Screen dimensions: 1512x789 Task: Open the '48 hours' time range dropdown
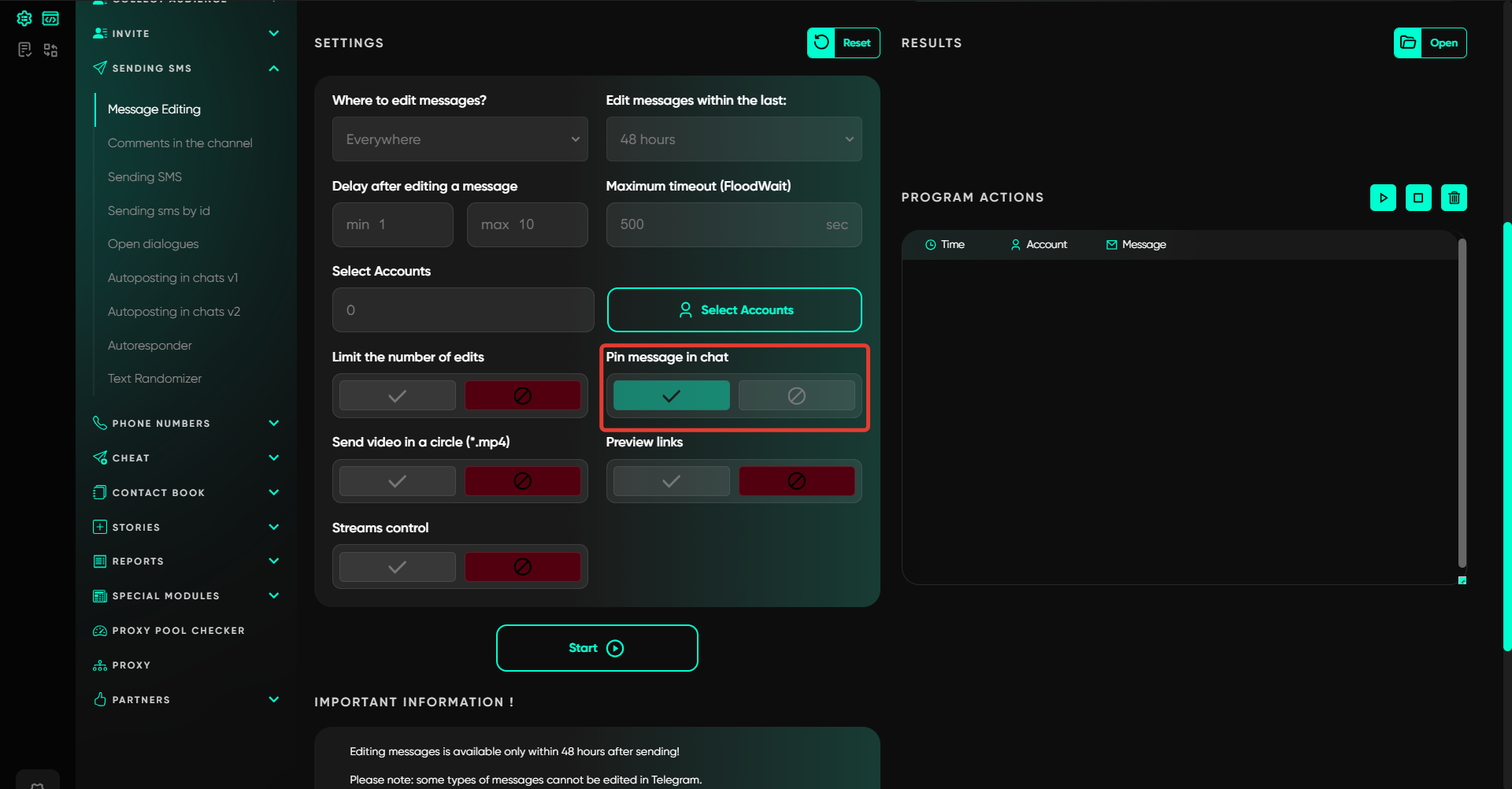[733, 139]
